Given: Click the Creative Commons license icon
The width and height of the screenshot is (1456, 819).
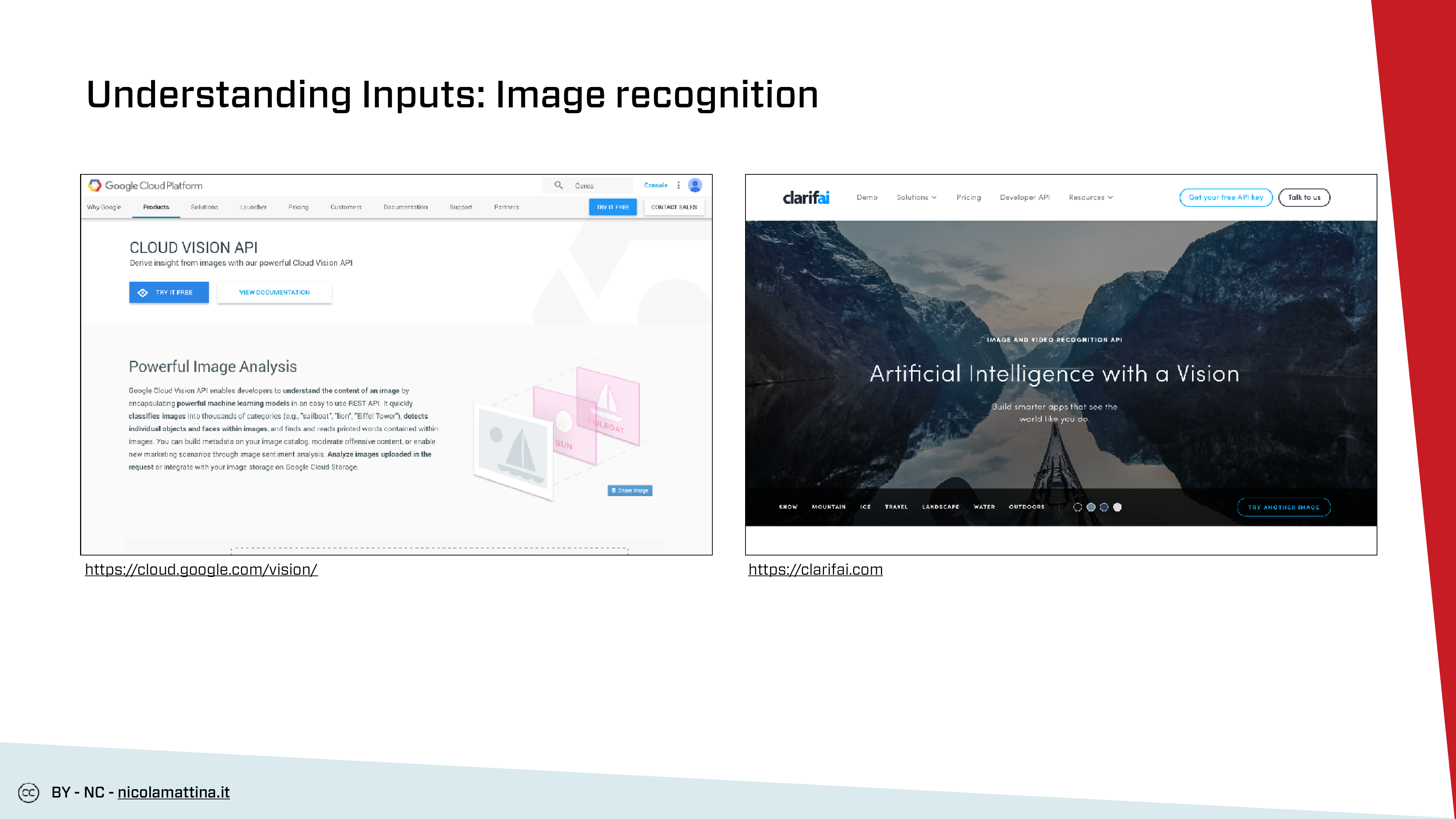Looking at the screenshot, I should coord(28,792).
